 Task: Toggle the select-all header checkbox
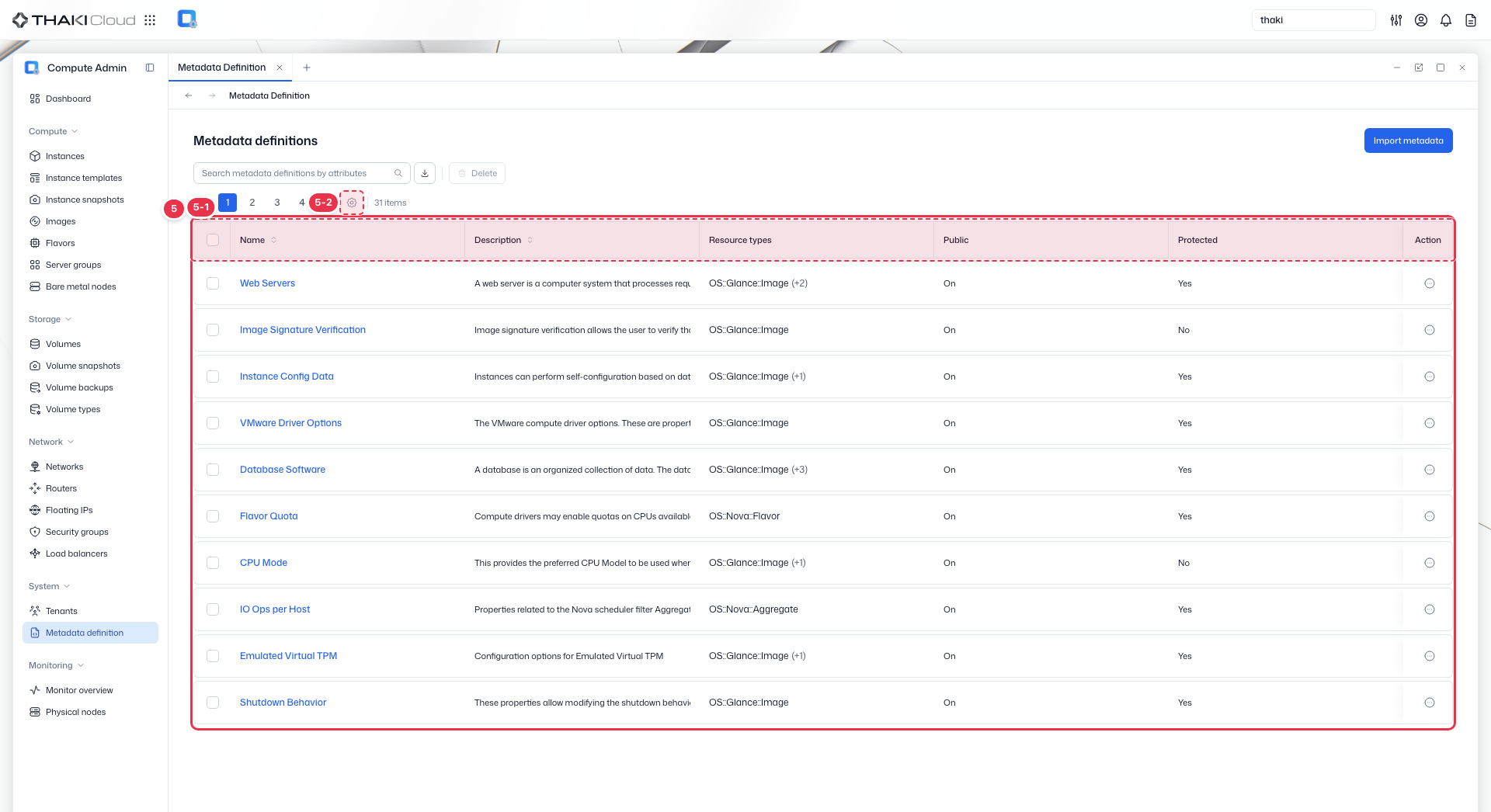click(213, 240)
